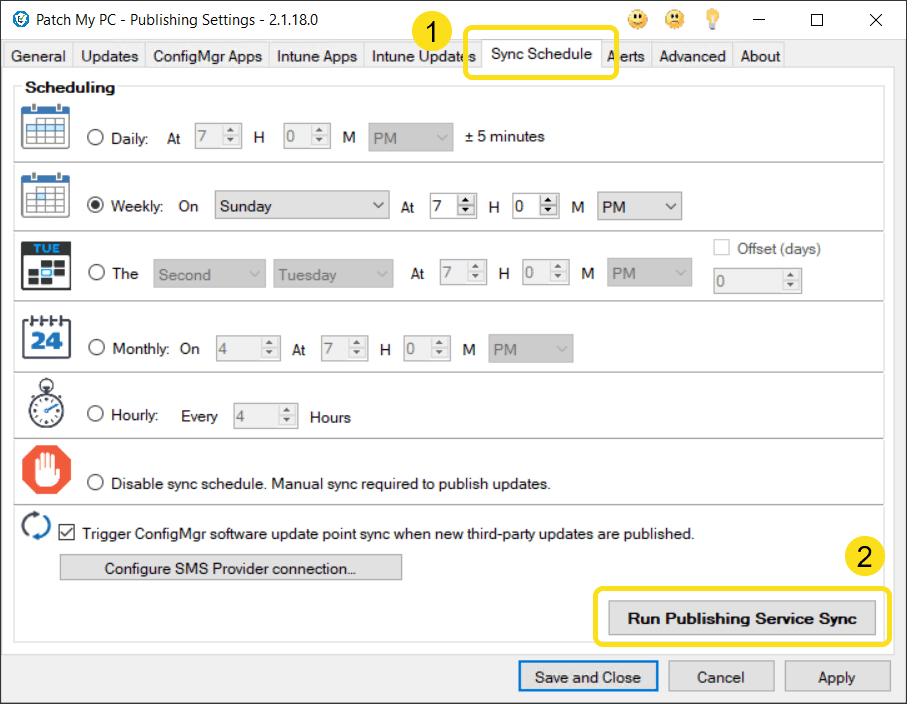Click the sad smiley feedback icon
This screenshot has height=704, width=907.
tap(674, 19)
